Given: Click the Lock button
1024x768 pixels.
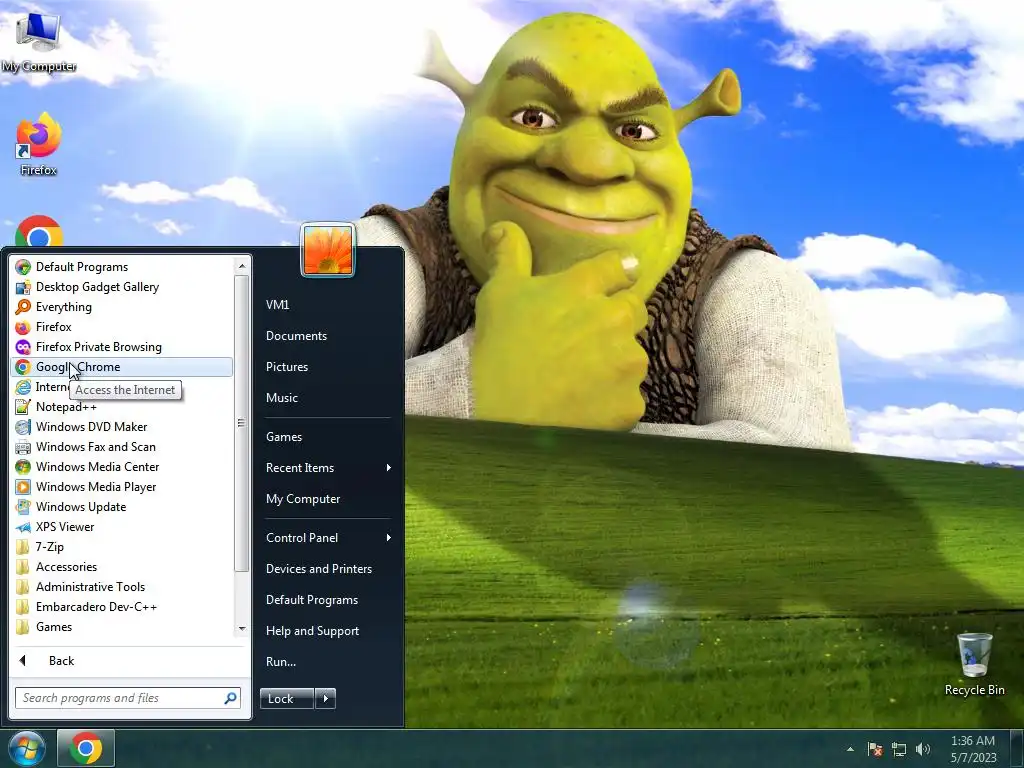Looking at the screenshot, I should [x=287, y=699].
